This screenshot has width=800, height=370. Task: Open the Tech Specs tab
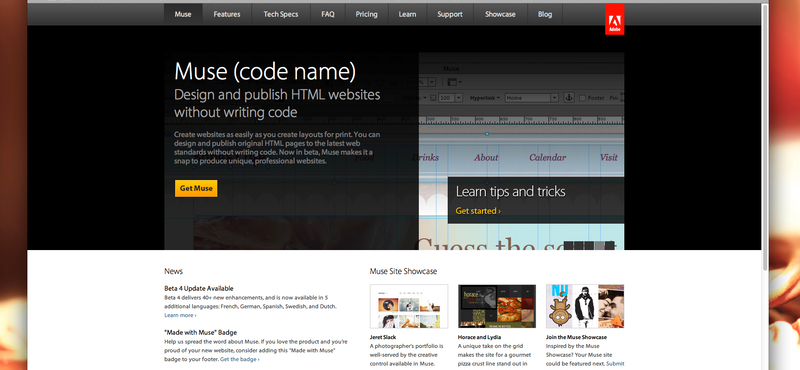[281, 14]
